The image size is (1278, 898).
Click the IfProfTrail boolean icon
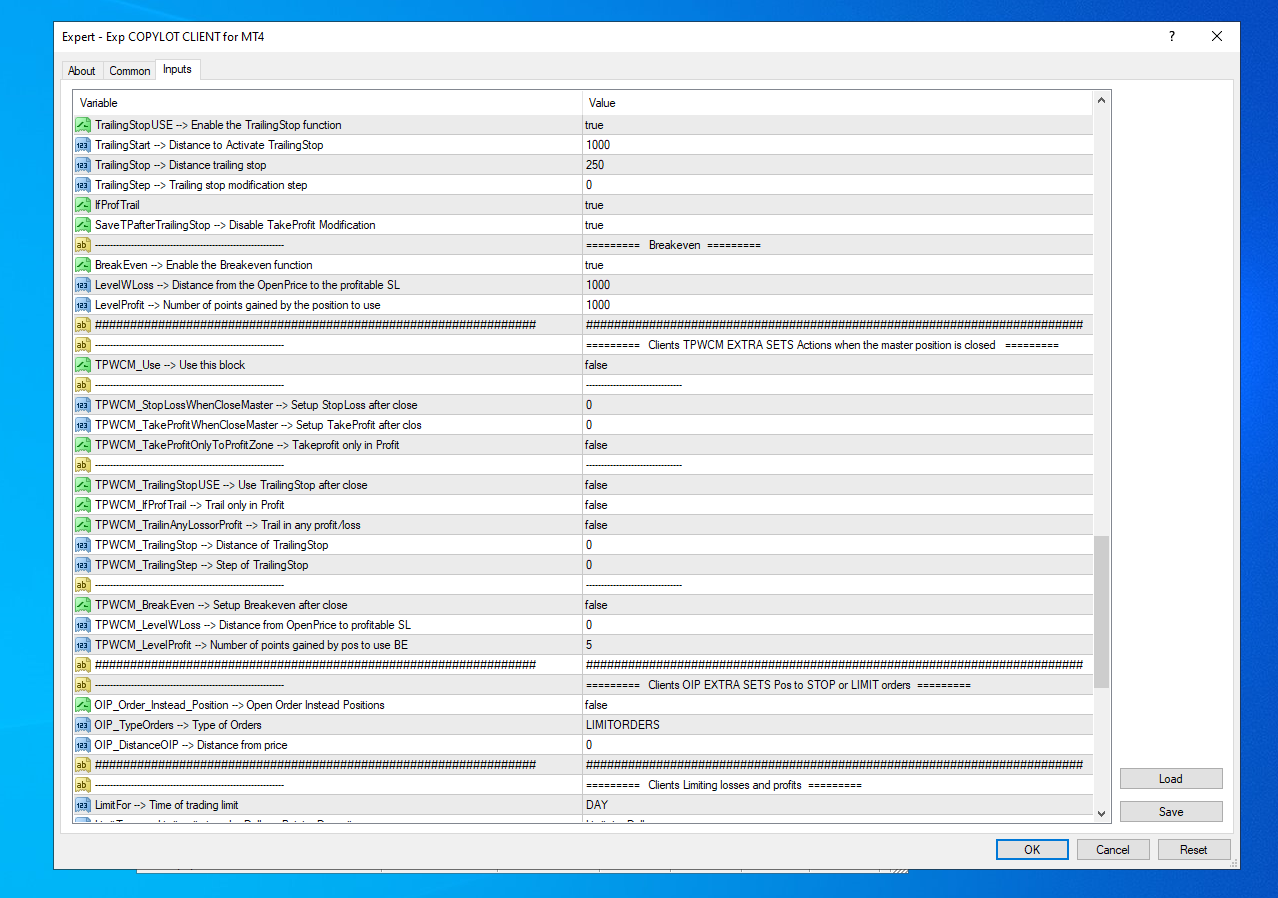click(x=83, y=205)
